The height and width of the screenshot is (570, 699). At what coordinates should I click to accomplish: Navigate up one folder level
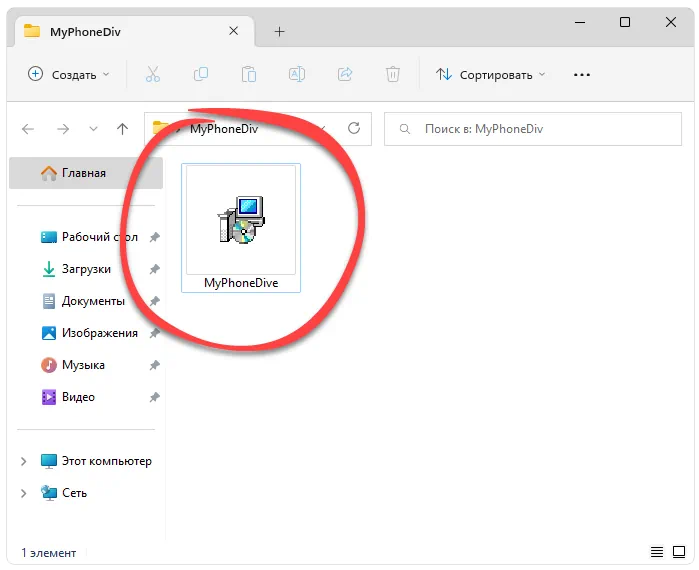point(123,129)
